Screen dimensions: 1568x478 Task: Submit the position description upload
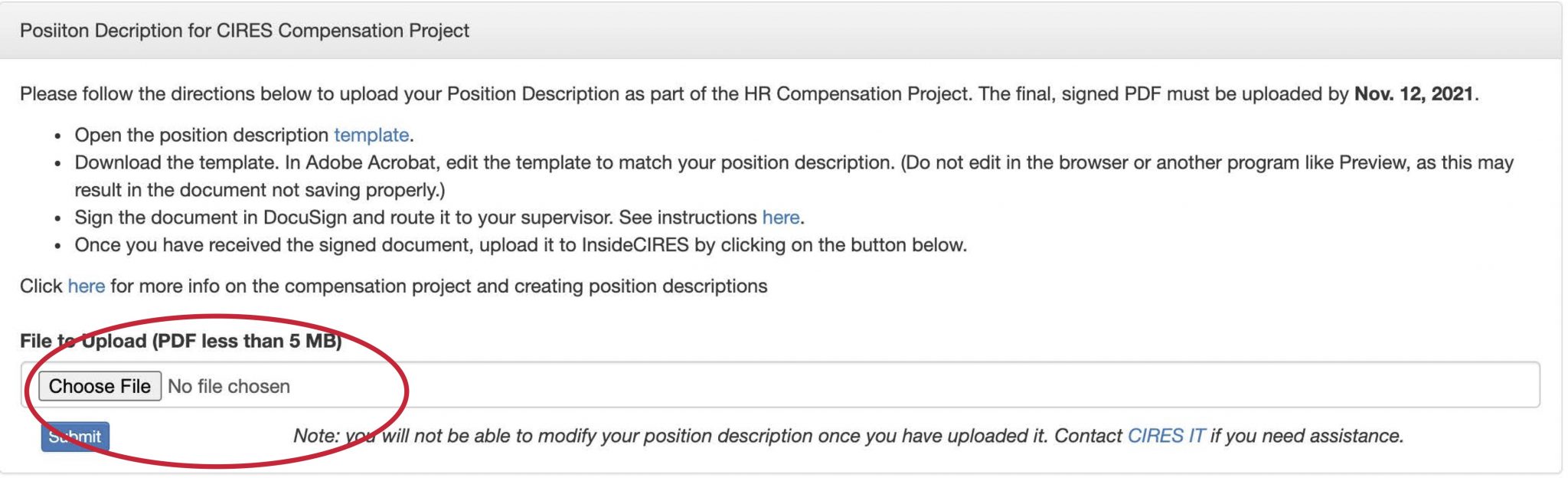click(x=75, y=437)
